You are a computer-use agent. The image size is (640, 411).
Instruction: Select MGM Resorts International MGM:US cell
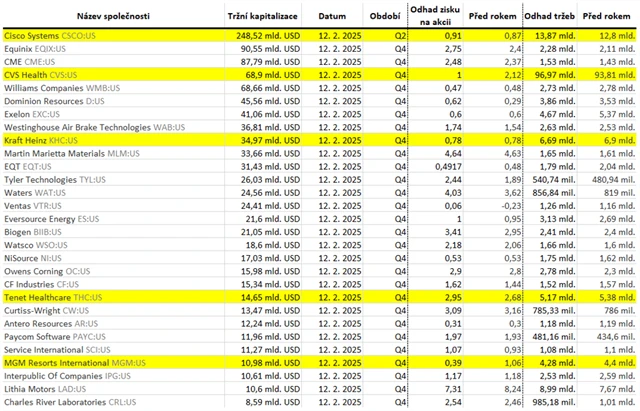(x=75, y=363)
